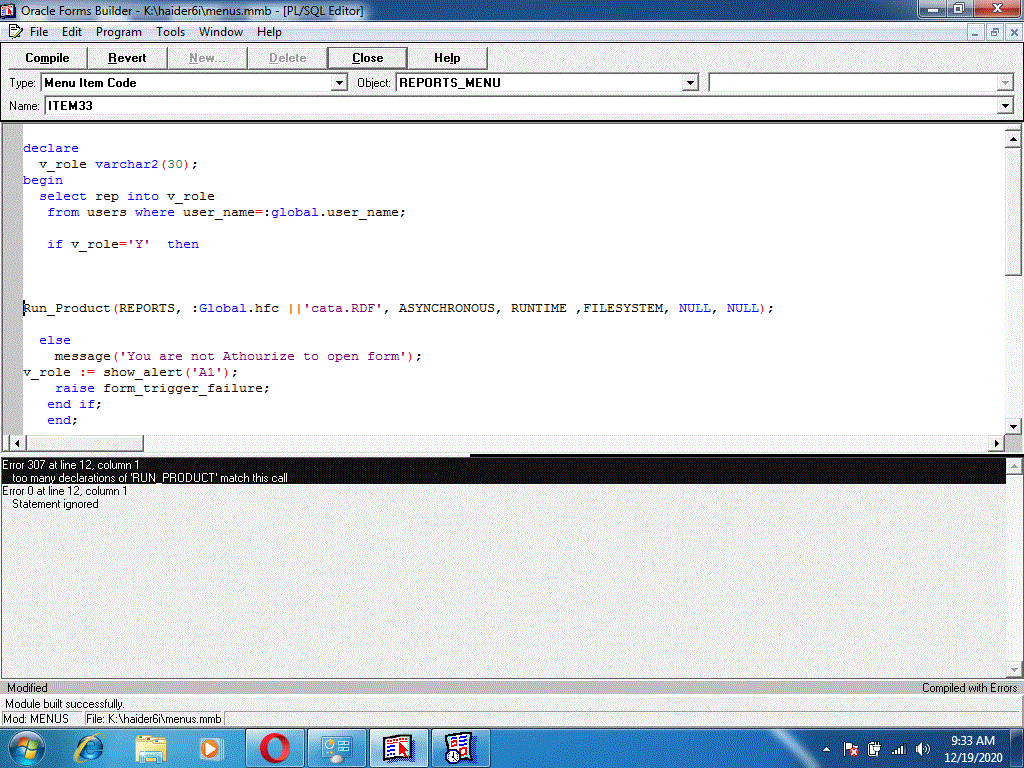
Task: Click the 'Statement ignored' error text
Action: (55, 504)
